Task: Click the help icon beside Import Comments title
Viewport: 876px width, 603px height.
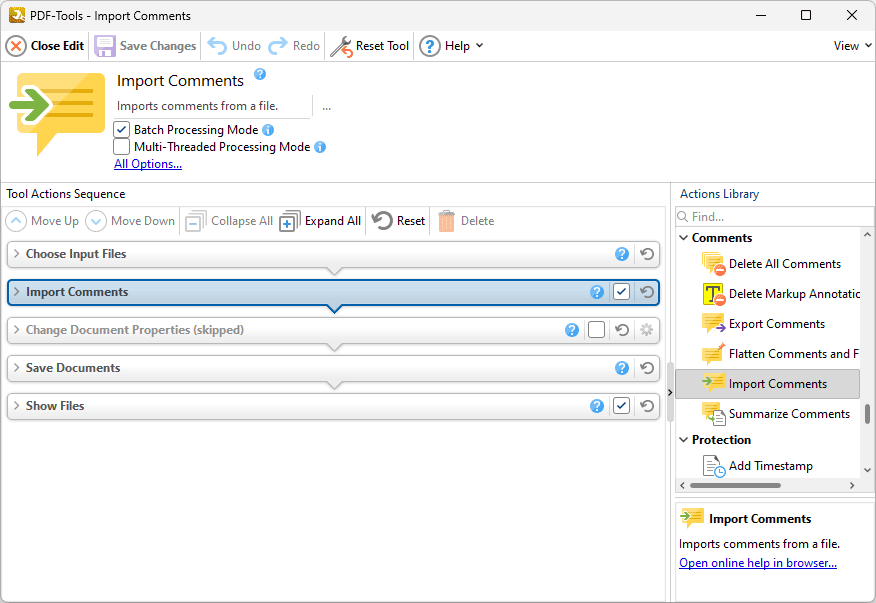Action: point(260,74)
